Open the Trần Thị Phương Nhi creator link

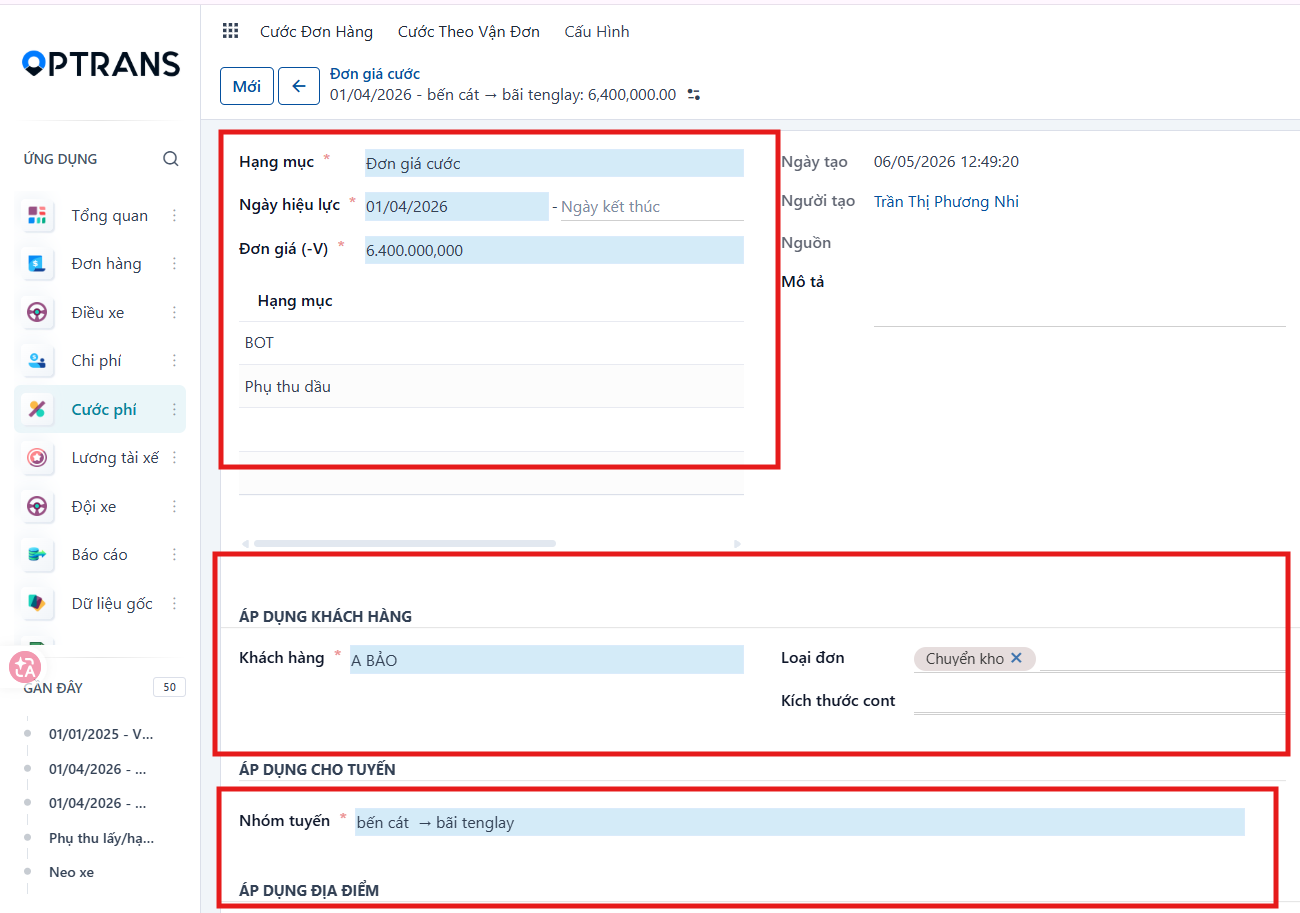tap(946, 201)
